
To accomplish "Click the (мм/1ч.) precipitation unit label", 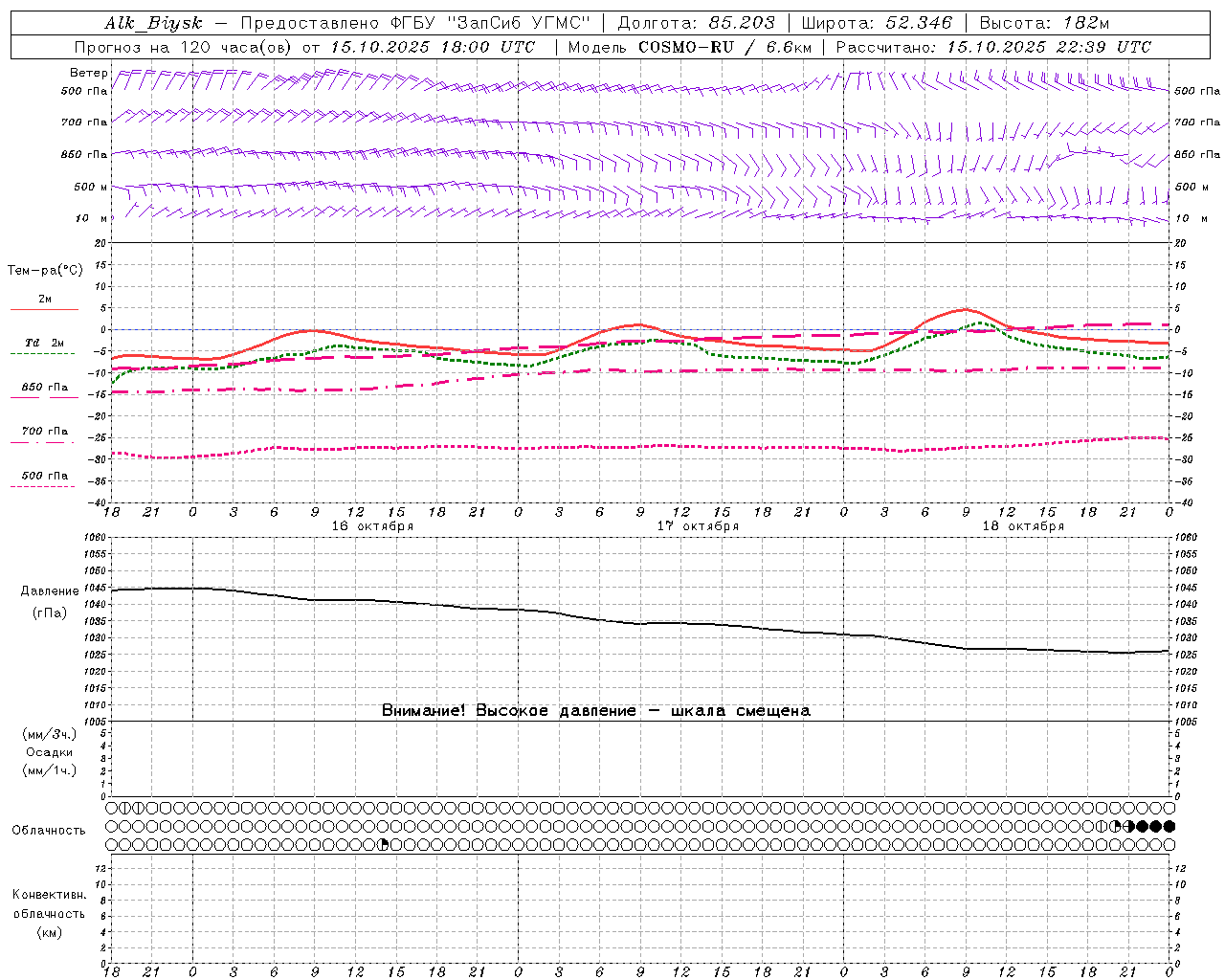I will tap(49, 770).
